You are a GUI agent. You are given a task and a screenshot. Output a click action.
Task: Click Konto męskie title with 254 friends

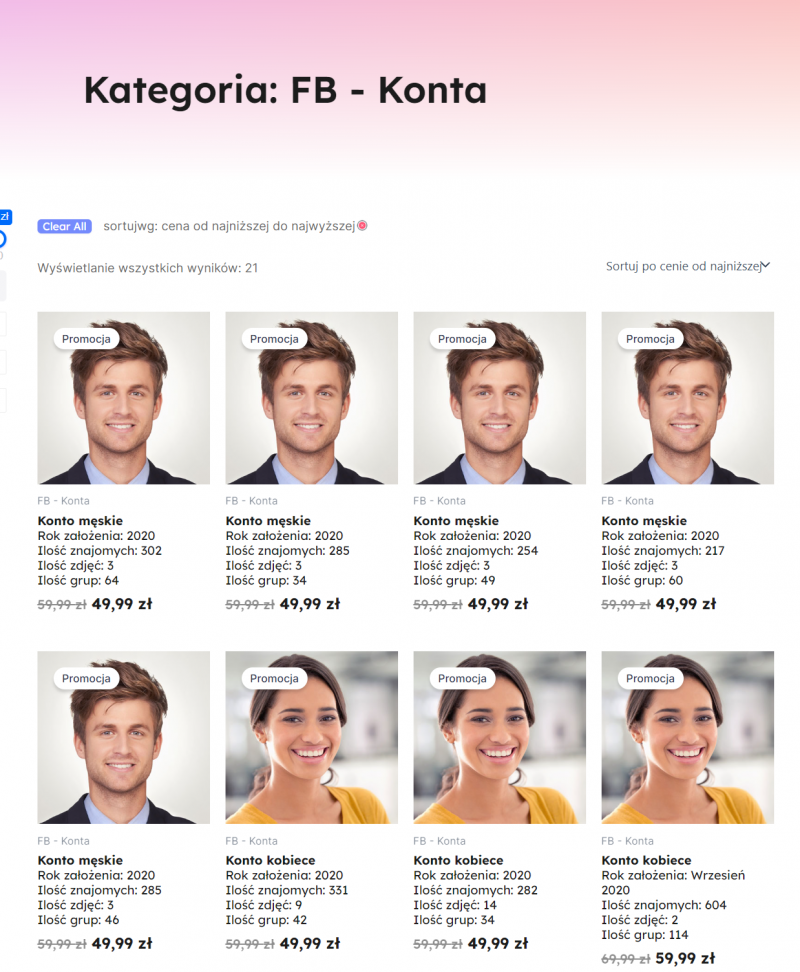coord(456,521)
